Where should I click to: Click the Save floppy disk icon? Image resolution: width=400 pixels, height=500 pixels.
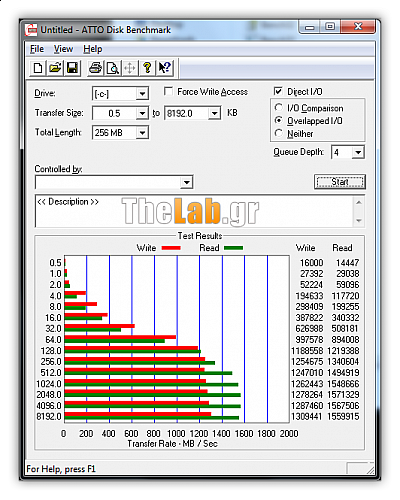72,68
